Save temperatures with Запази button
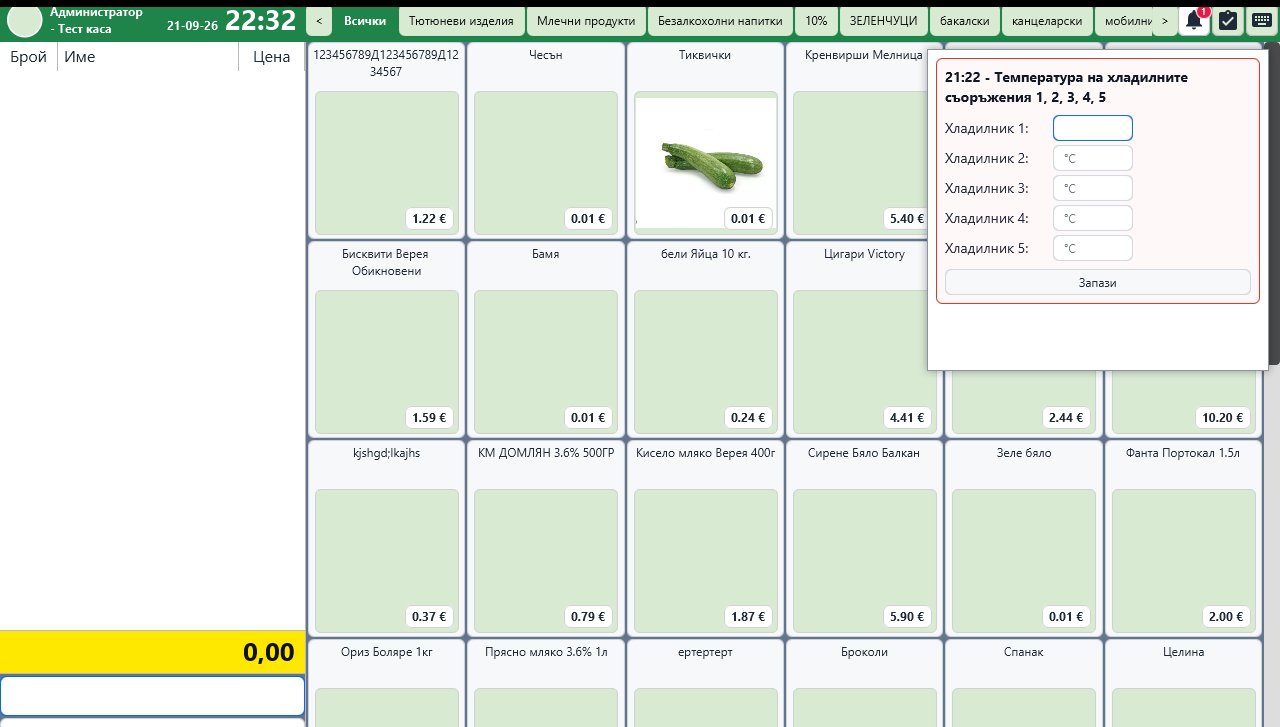 tap(1098, 282)
